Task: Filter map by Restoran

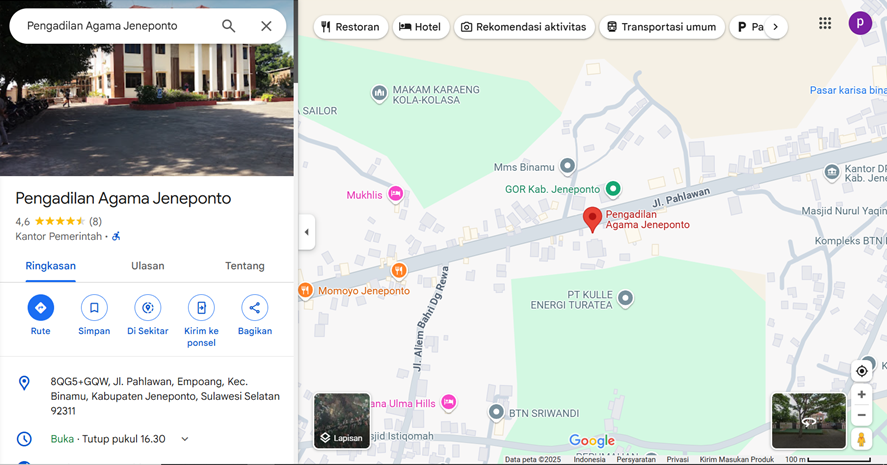Action: [351, 27]
